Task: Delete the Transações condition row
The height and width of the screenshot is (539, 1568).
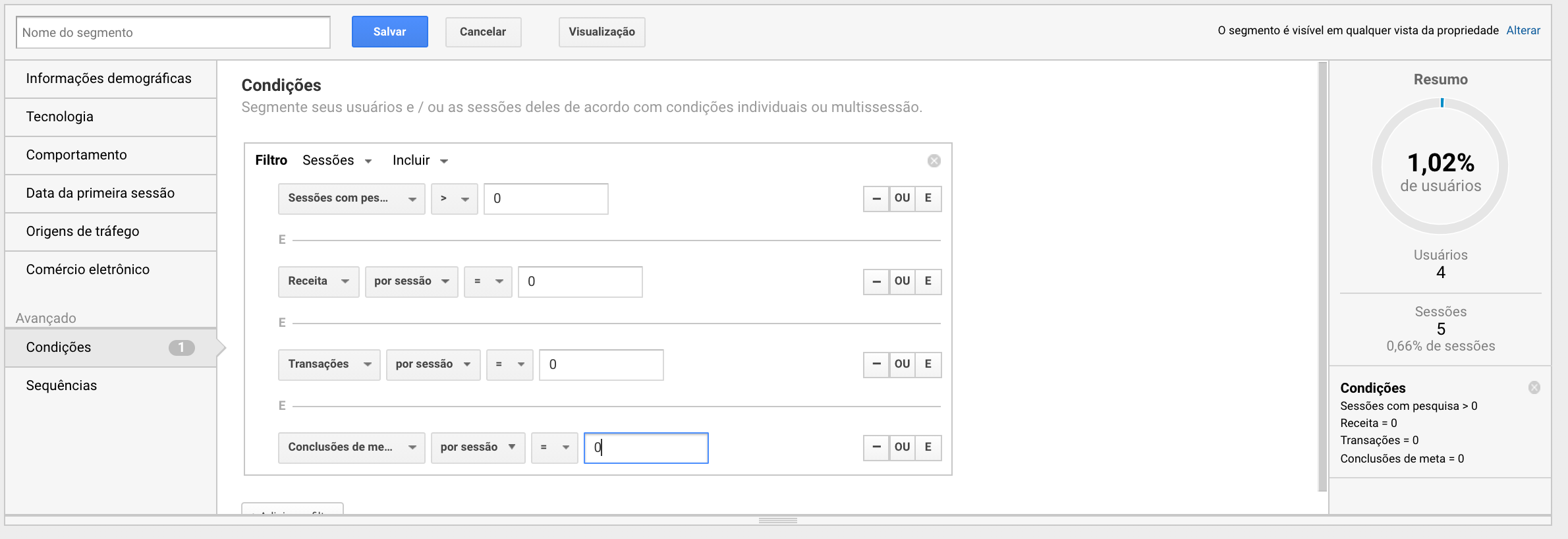Action: pyautogui.click(x=876, y=364)
